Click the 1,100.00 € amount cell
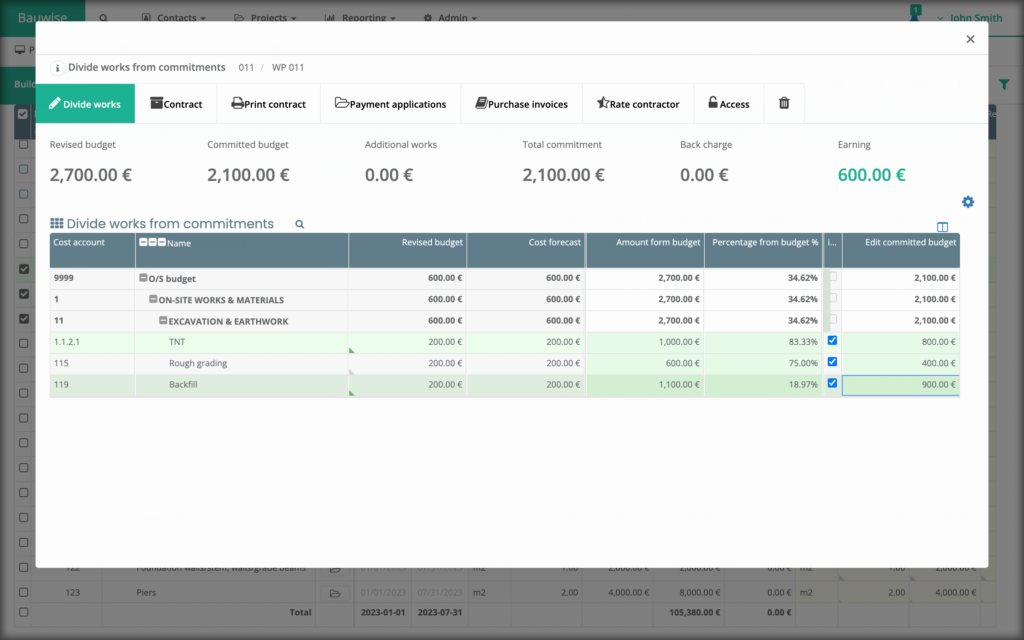 [645, 385]
